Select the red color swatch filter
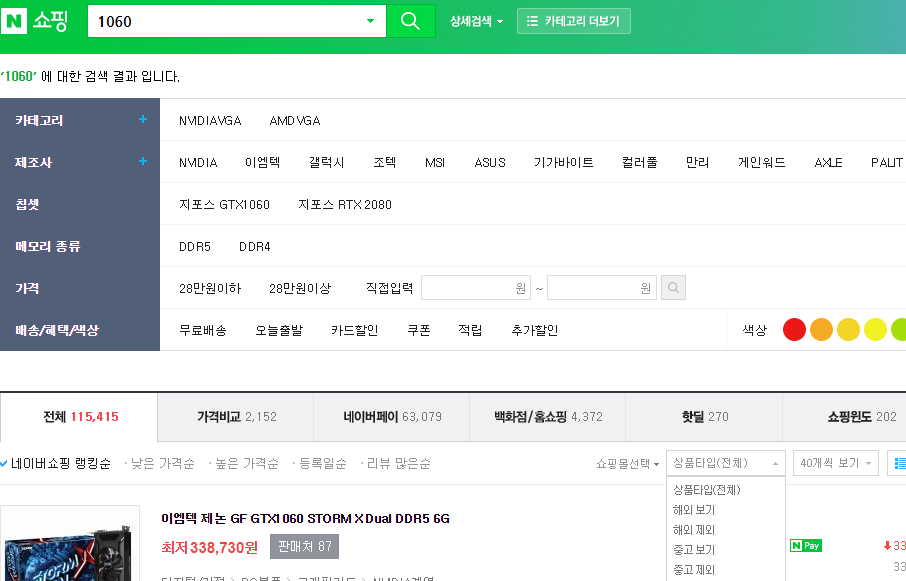Image resolution: width=906 pixels, height=581 pixels. click(794, 329)
